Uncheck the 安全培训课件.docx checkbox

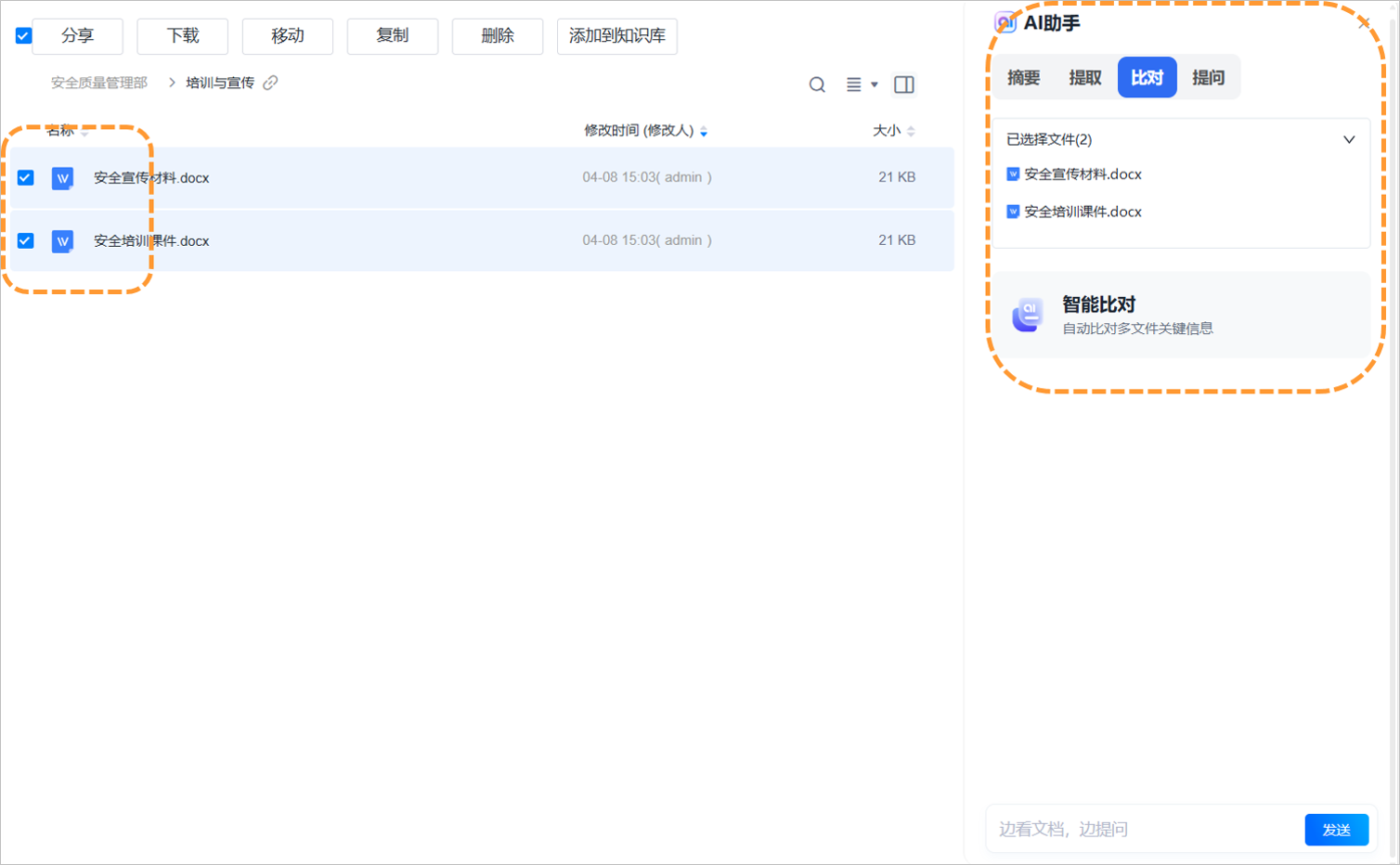(26, 240)
